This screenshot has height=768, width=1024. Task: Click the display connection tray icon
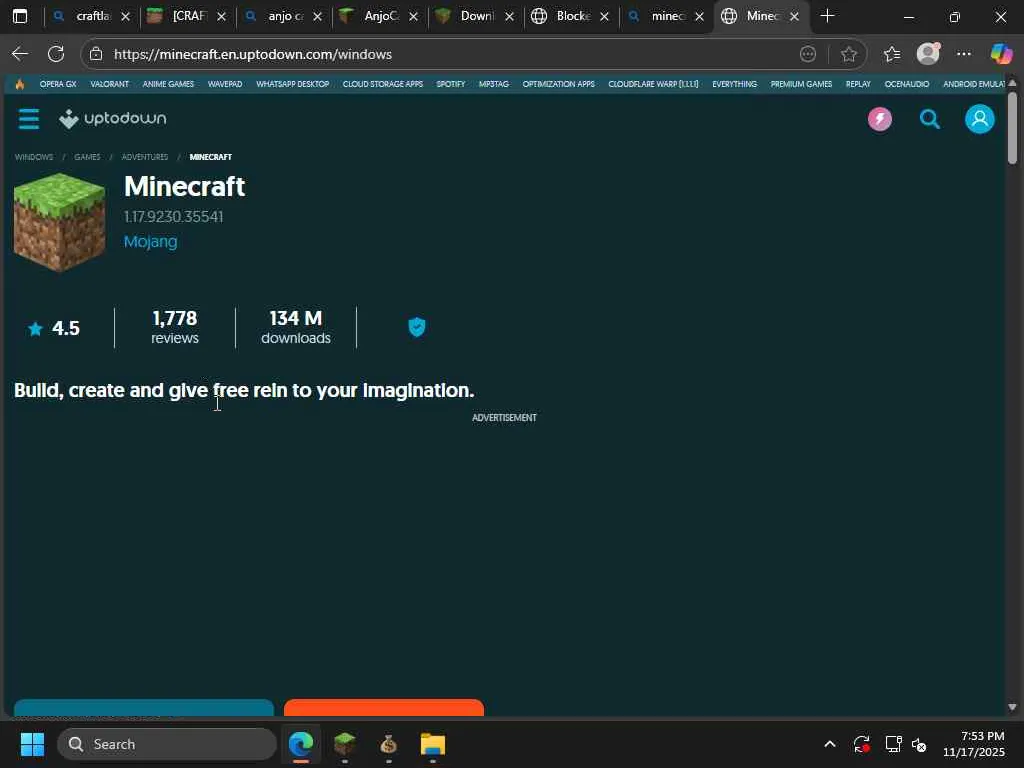click(x=893, y=744)
